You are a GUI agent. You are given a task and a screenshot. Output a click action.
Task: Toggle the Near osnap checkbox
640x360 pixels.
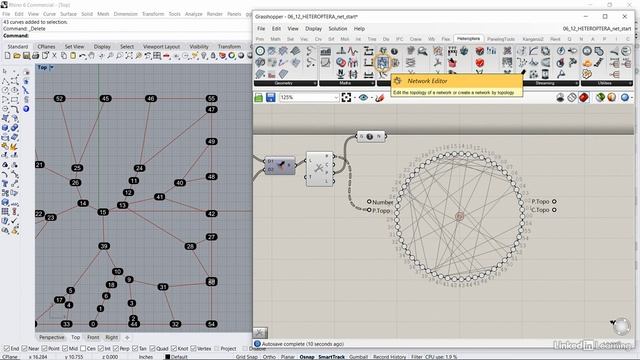point(24,349)
